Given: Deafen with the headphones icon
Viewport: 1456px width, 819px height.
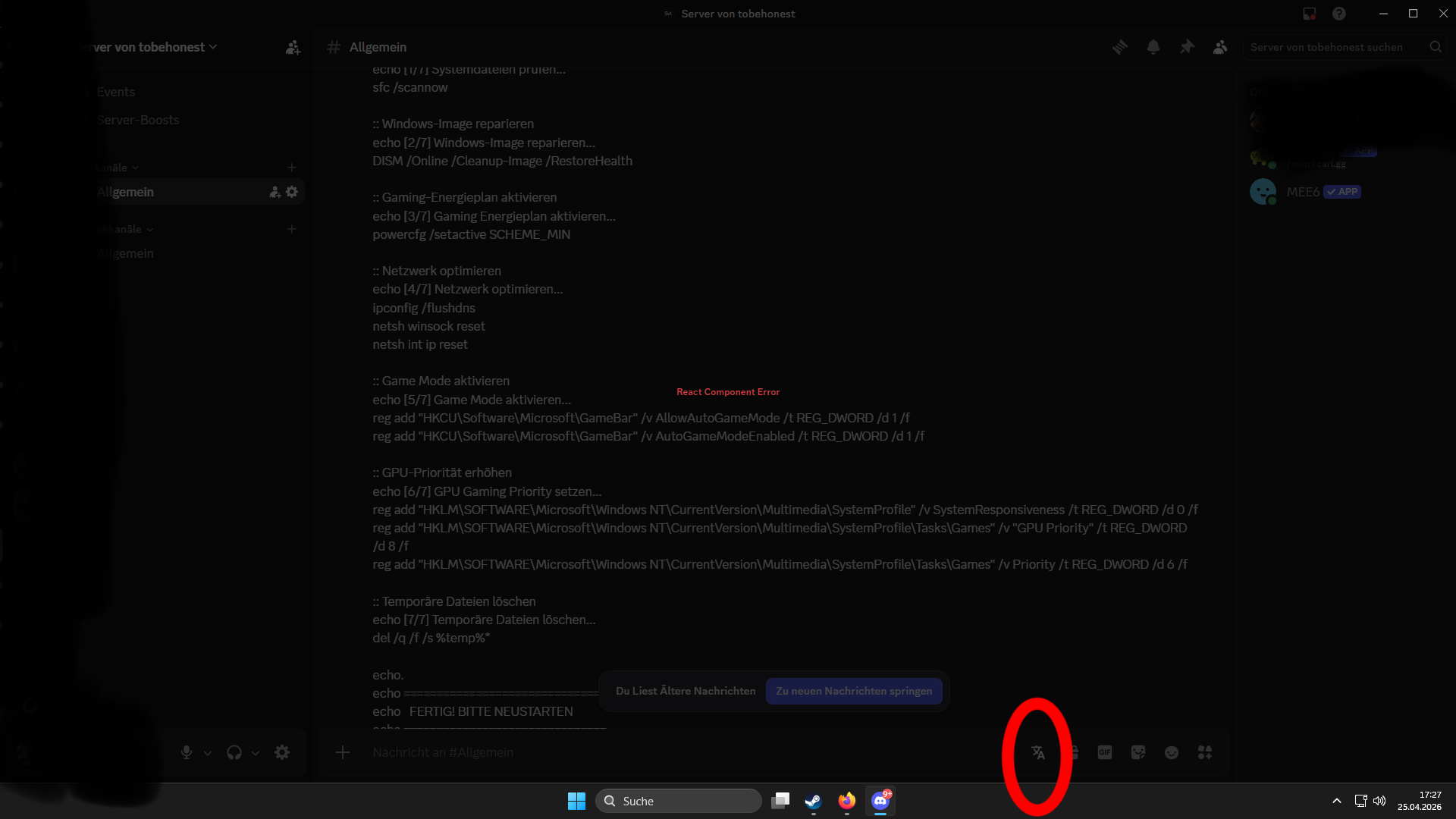Looking at the screenshot, I should click(234, 752).
